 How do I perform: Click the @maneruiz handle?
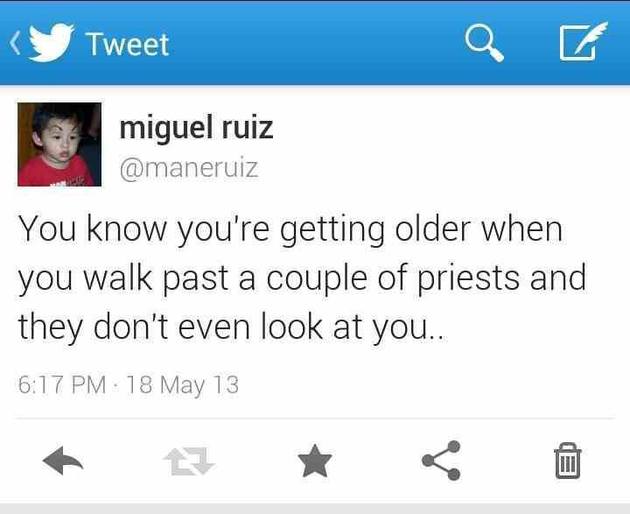[x=189, y=168]
